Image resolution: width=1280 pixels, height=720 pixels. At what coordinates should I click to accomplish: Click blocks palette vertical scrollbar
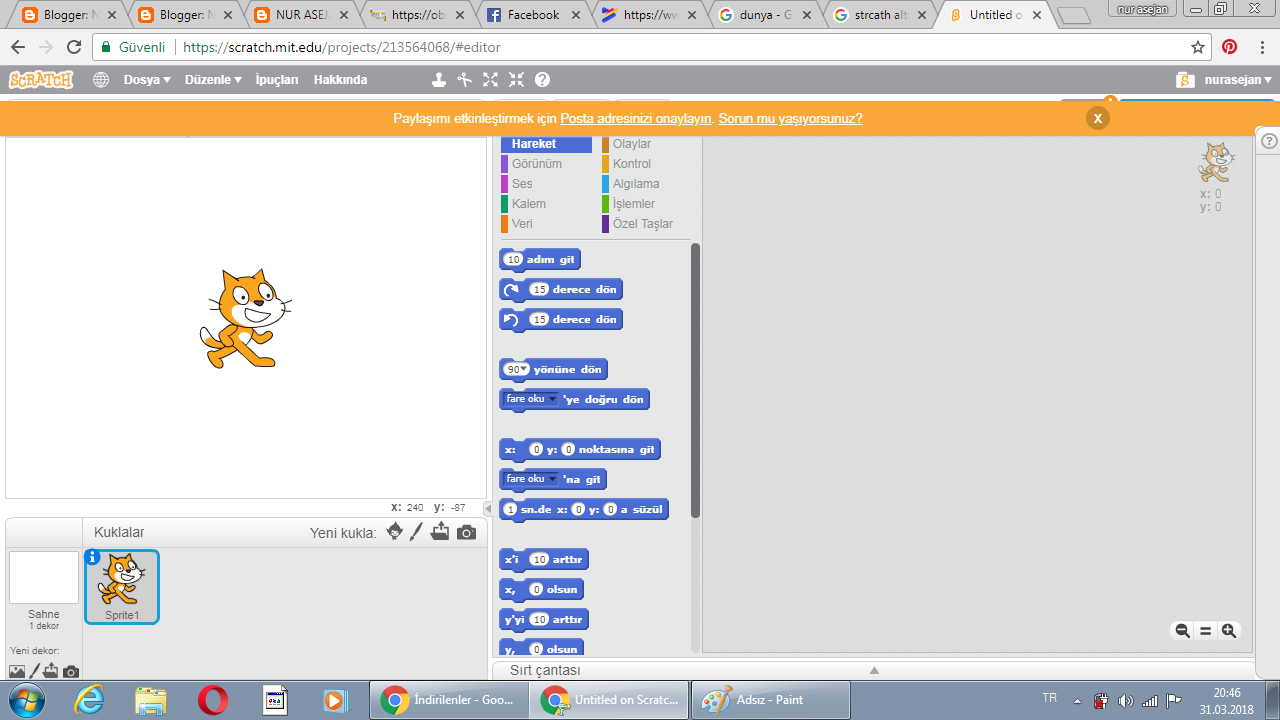click(695, 380)
